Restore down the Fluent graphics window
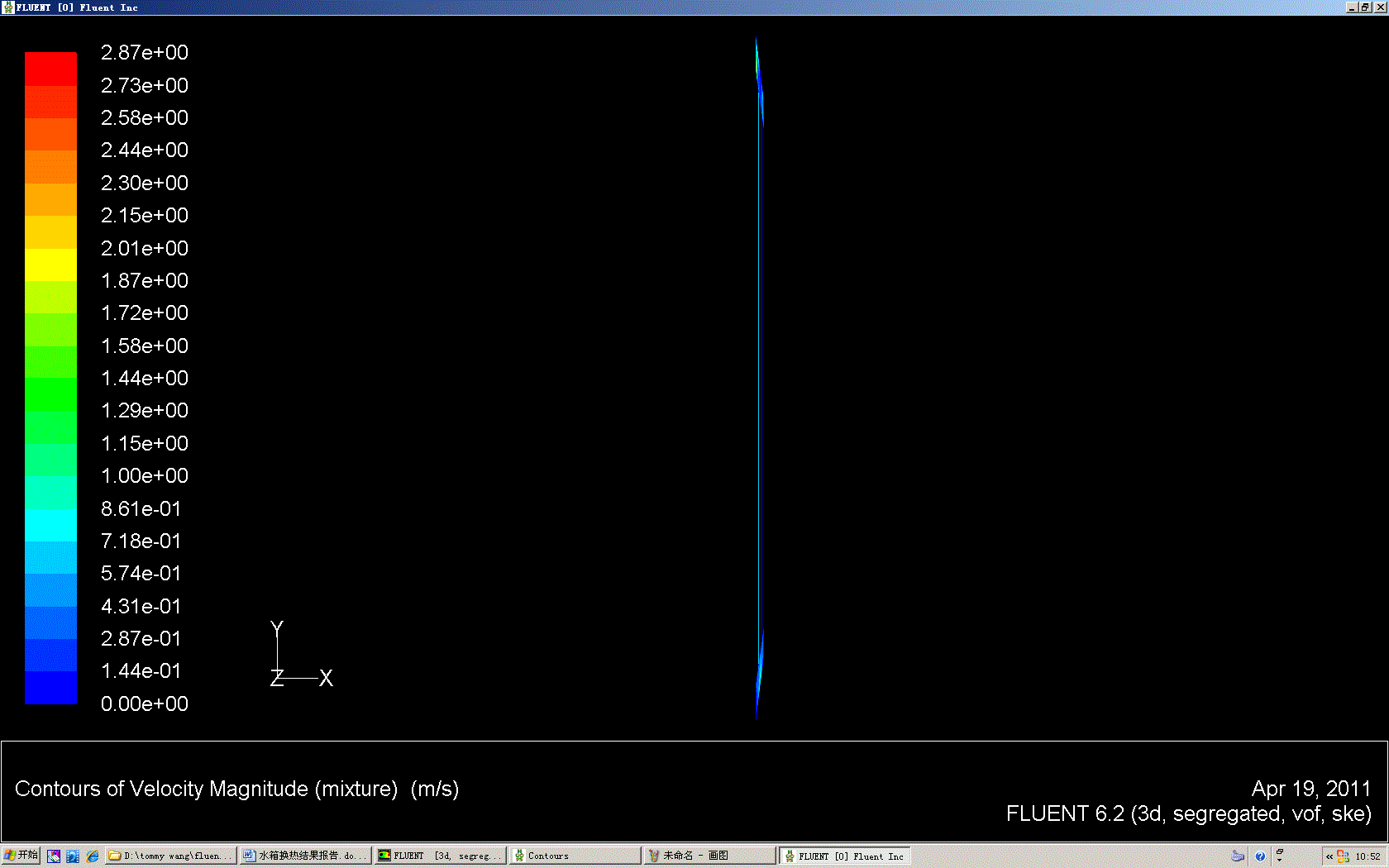1389x868 pixels. [1364, 7]
